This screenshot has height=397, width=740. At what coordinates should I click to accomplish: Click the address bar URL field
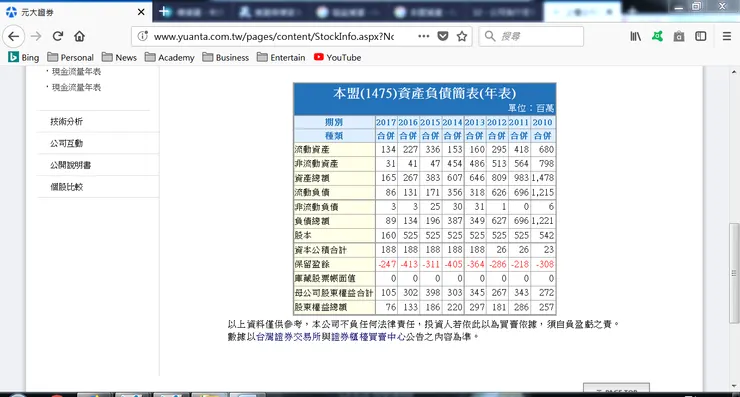click(274, 36)
